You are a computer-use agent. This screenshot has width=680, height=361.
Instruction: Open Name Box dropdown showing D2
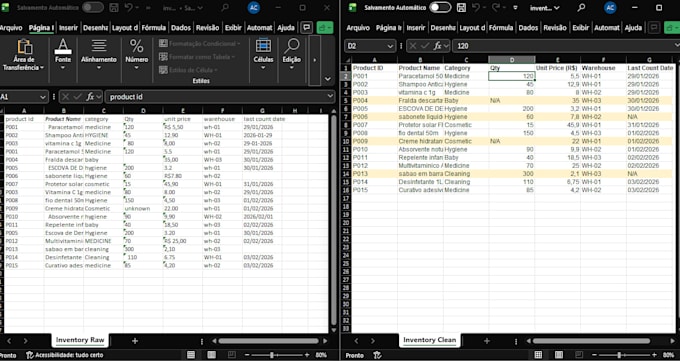point(390,46)
